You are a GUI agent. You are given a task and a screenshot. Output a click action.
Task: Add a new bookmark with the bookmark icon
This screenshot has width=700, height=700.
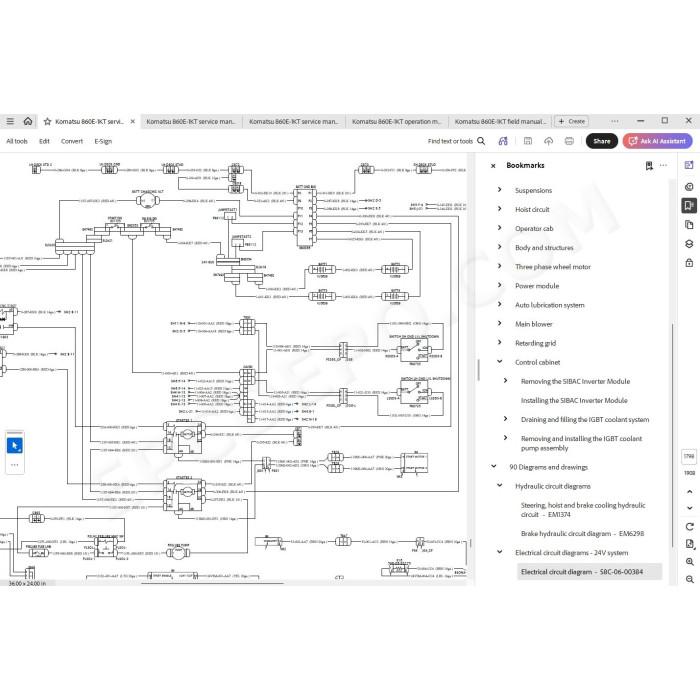click(x=649, y=166)
